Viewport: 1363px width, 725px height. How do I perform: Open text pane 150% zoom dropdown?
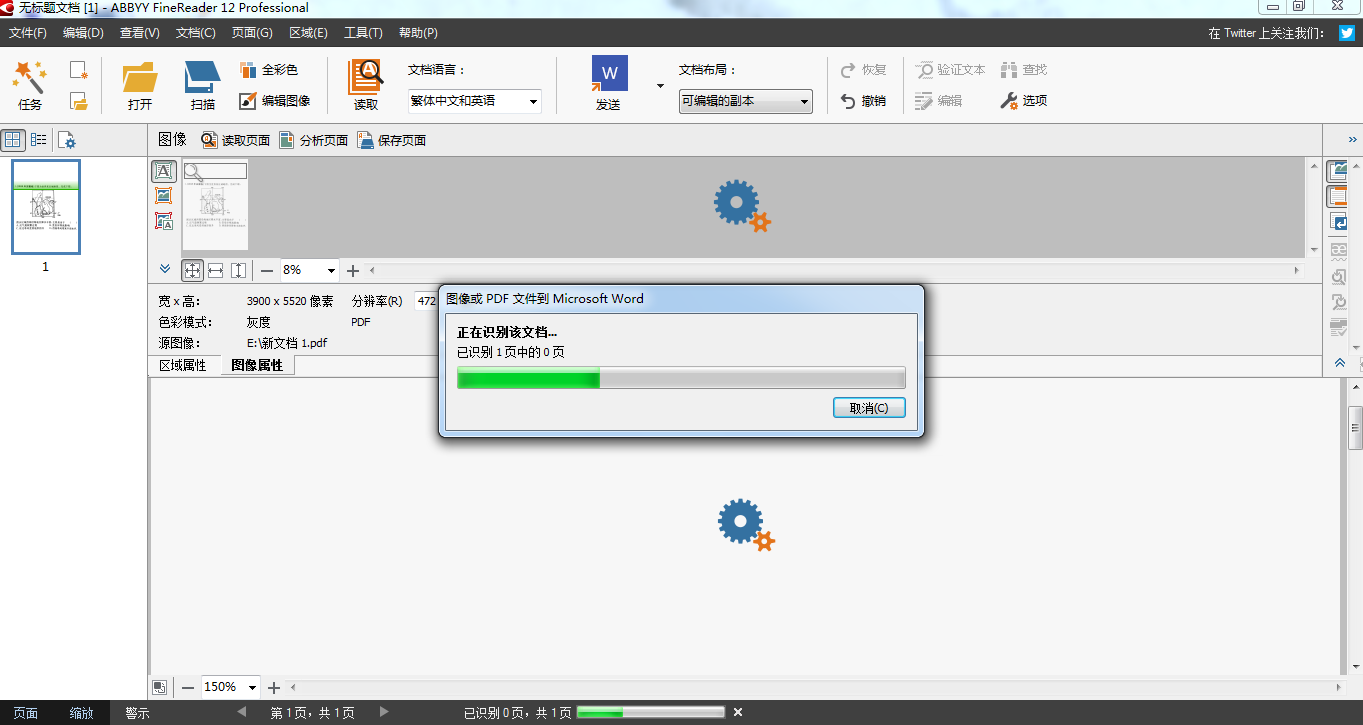click(x=252, y=687)
